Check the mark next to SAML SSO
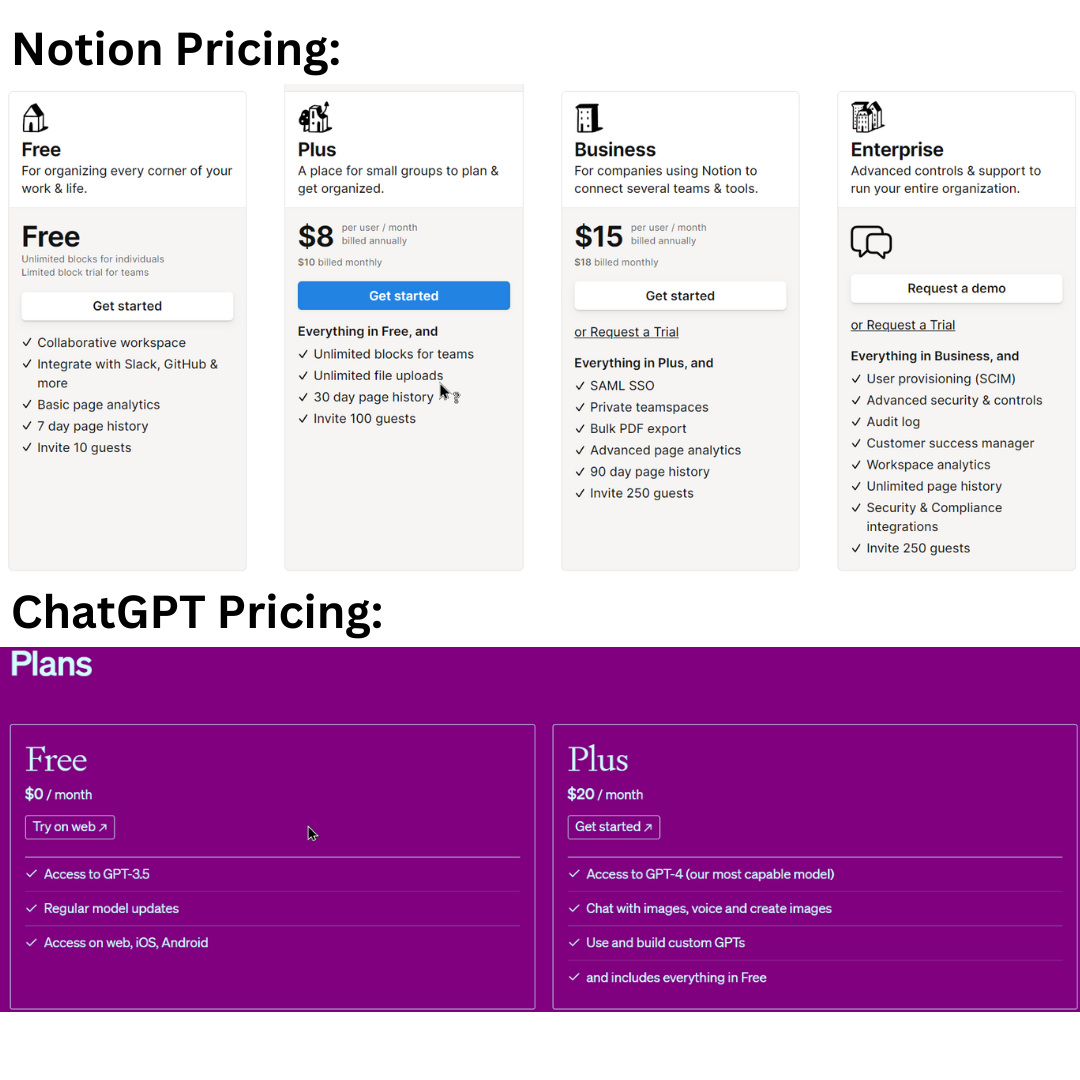The width and height of the screenshot is (1080, 1080). tap(579, 385)
